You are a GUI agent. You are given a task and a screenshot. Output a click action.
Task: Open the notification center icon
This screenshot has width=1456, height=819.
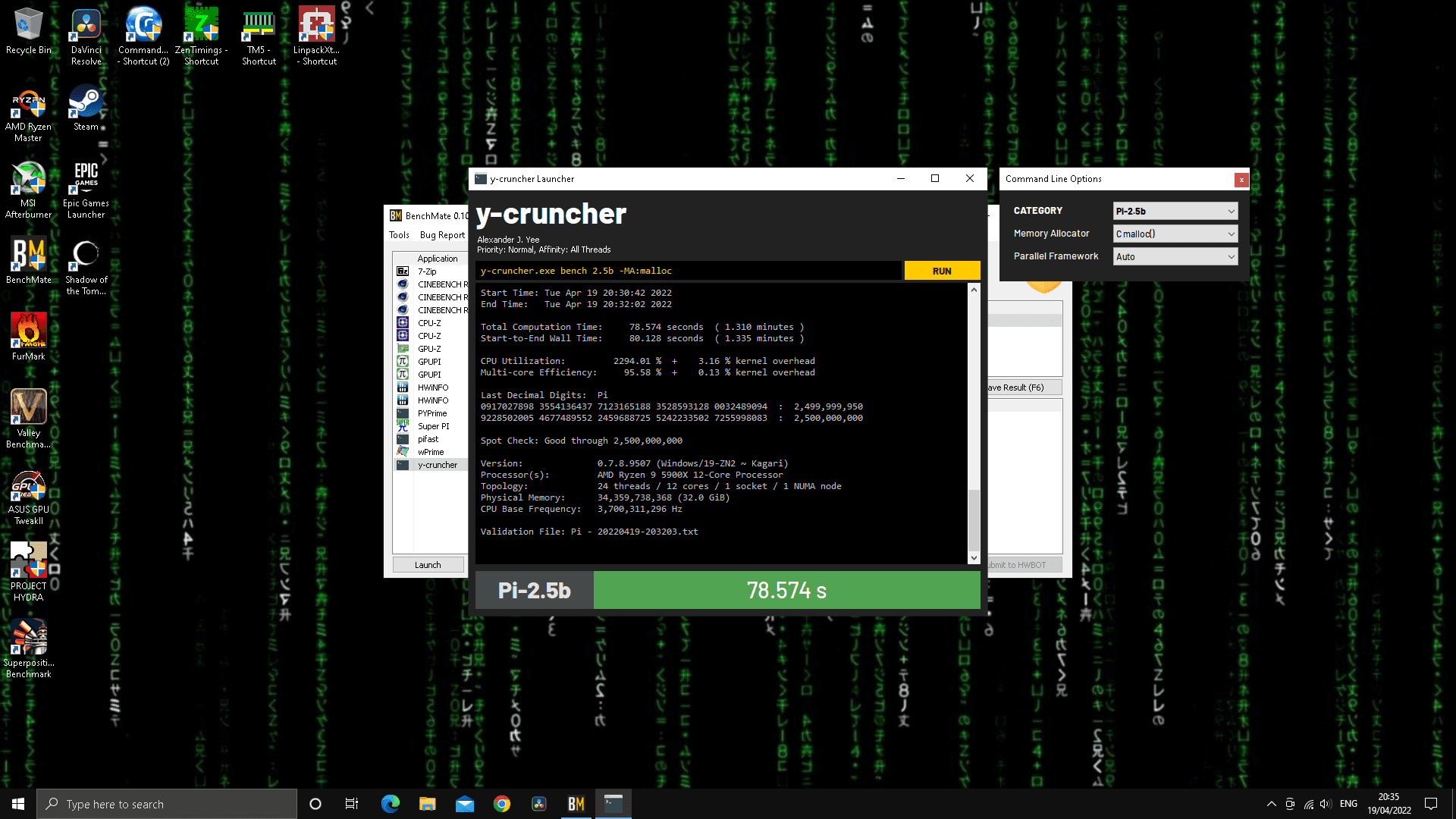pyautogui.click(x=1431, y=804)
